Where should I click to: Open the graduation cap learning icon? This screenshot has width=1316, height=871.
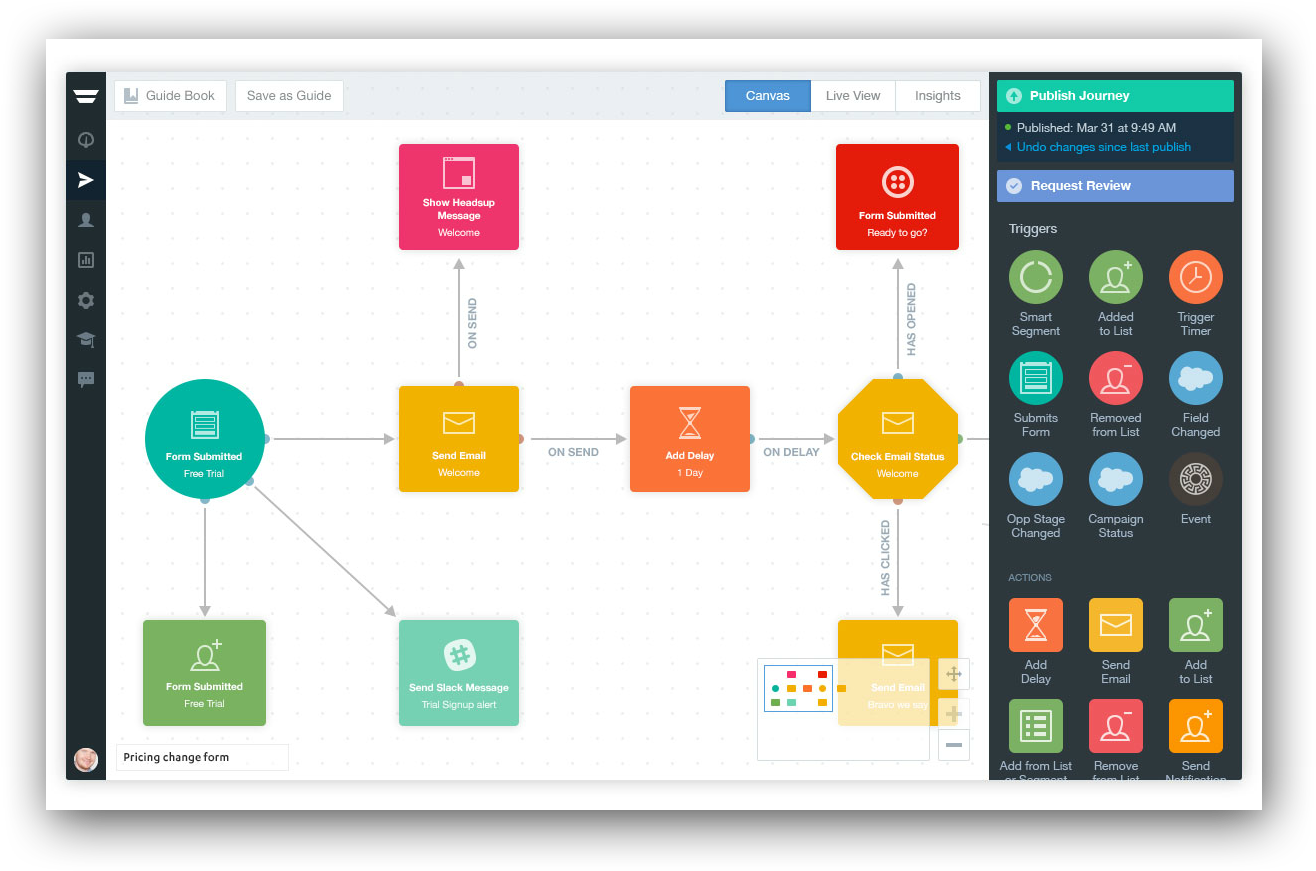point(86,340)
